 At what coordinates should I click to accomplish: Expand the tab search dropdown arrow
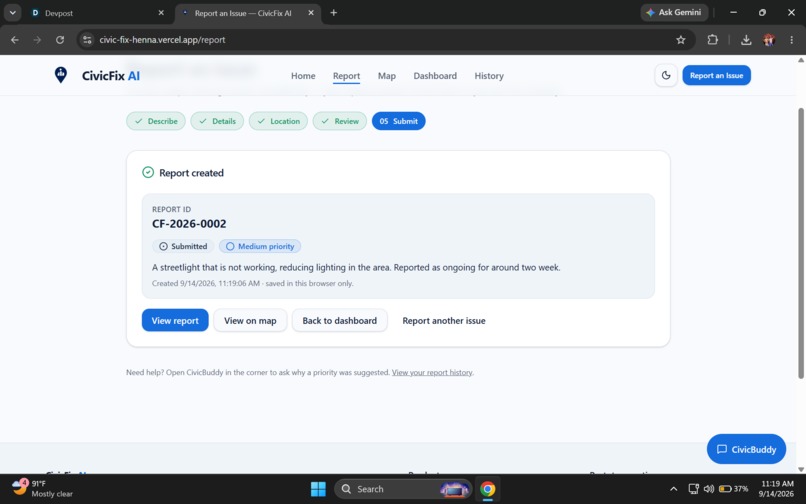12,13
